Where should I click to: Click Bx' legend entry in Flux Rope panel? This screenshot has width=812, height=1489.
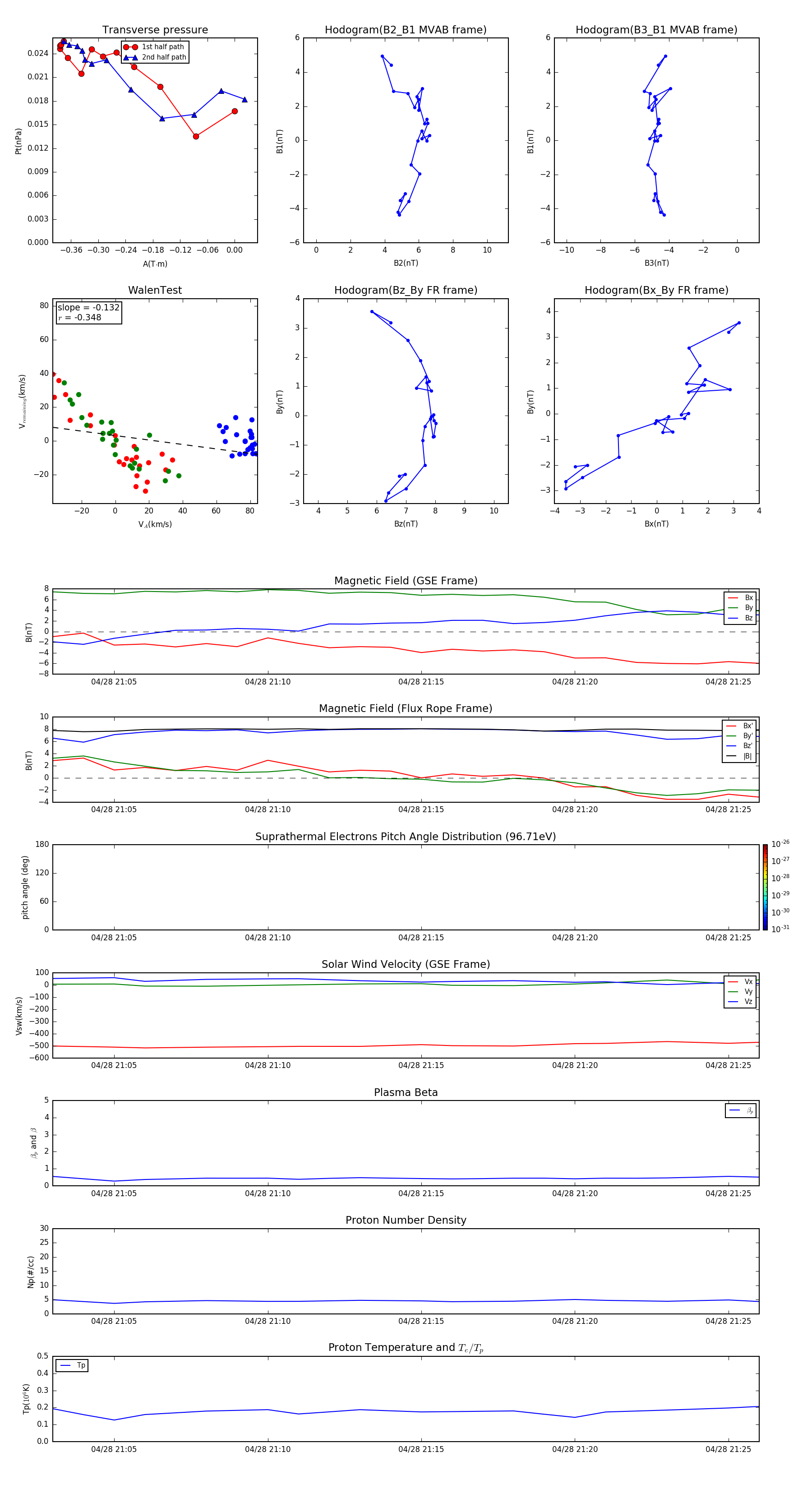pyautogui.click(x=739, y=726)
